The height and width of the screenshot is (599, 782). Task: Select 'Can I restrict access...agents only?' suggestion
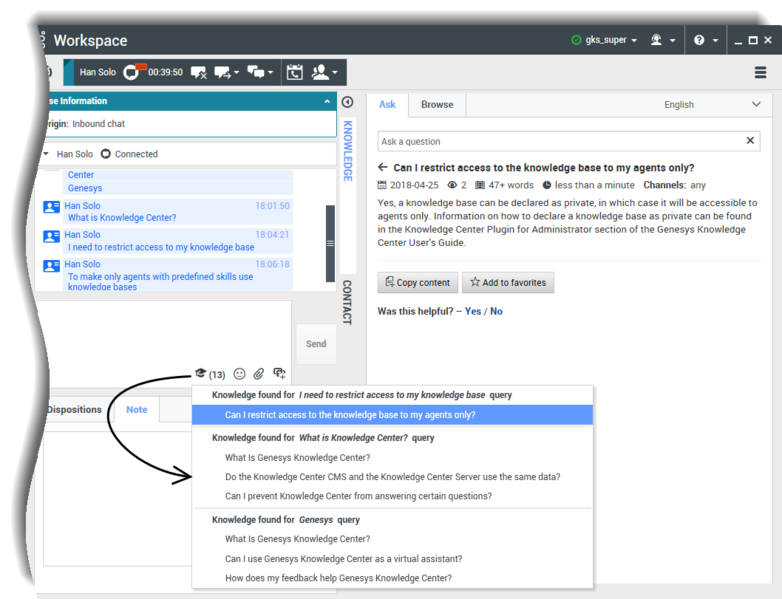tap(392, 415)
